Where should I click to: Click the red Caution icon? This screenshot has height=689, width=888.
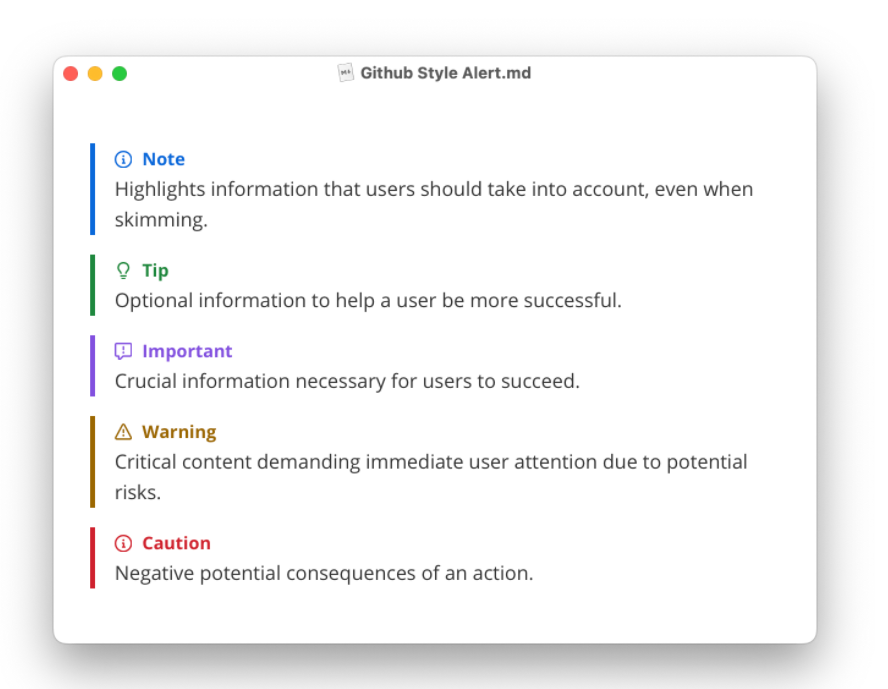coord(123,544)
